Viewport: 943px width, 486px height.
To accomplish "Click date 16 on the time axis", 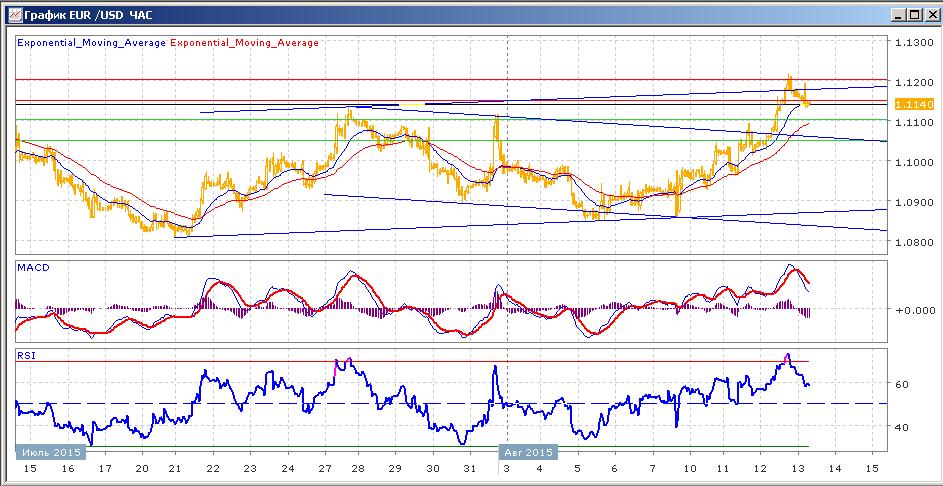I will tap(67, 469).
